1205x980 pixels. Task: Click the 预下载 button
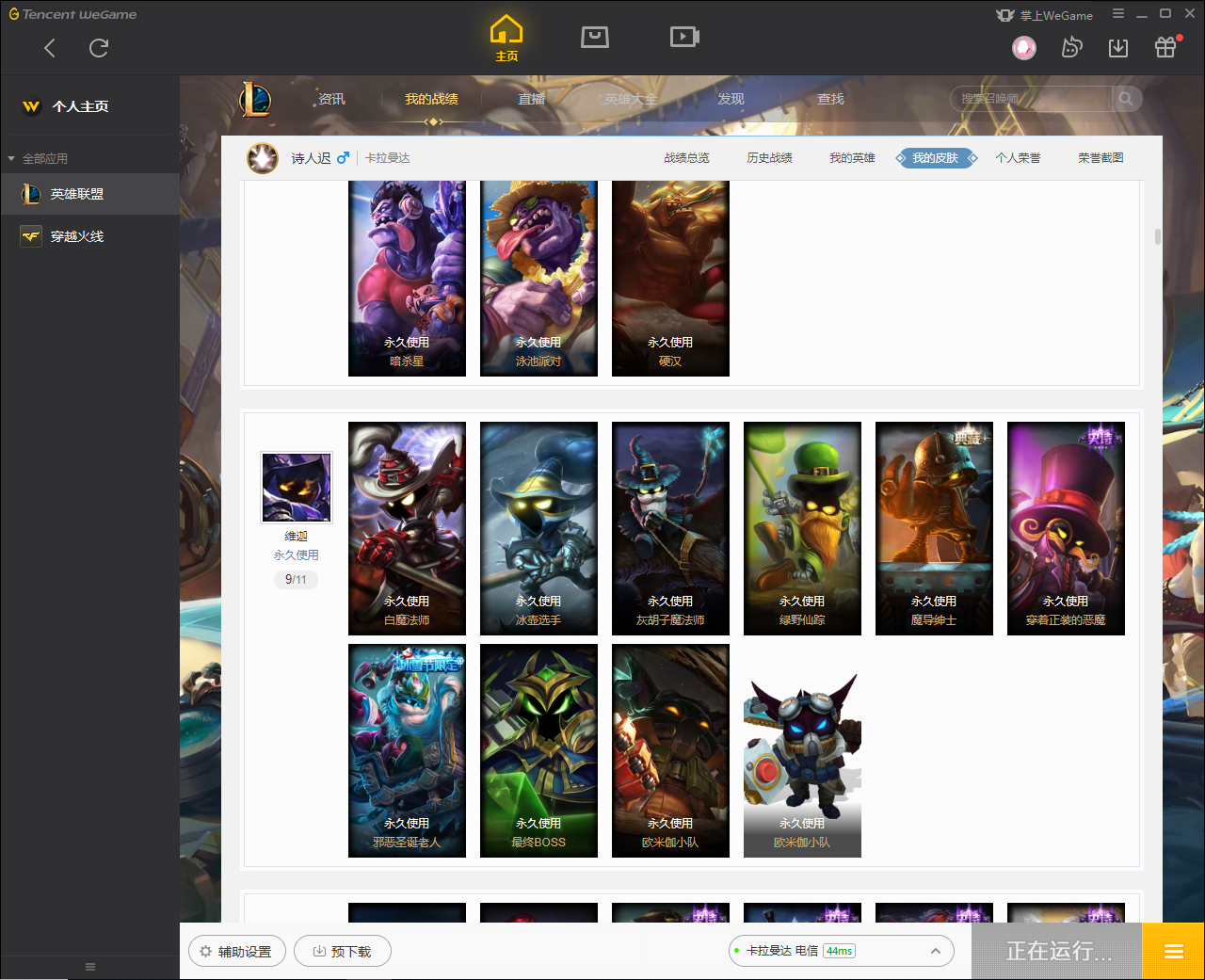(343, 952)
